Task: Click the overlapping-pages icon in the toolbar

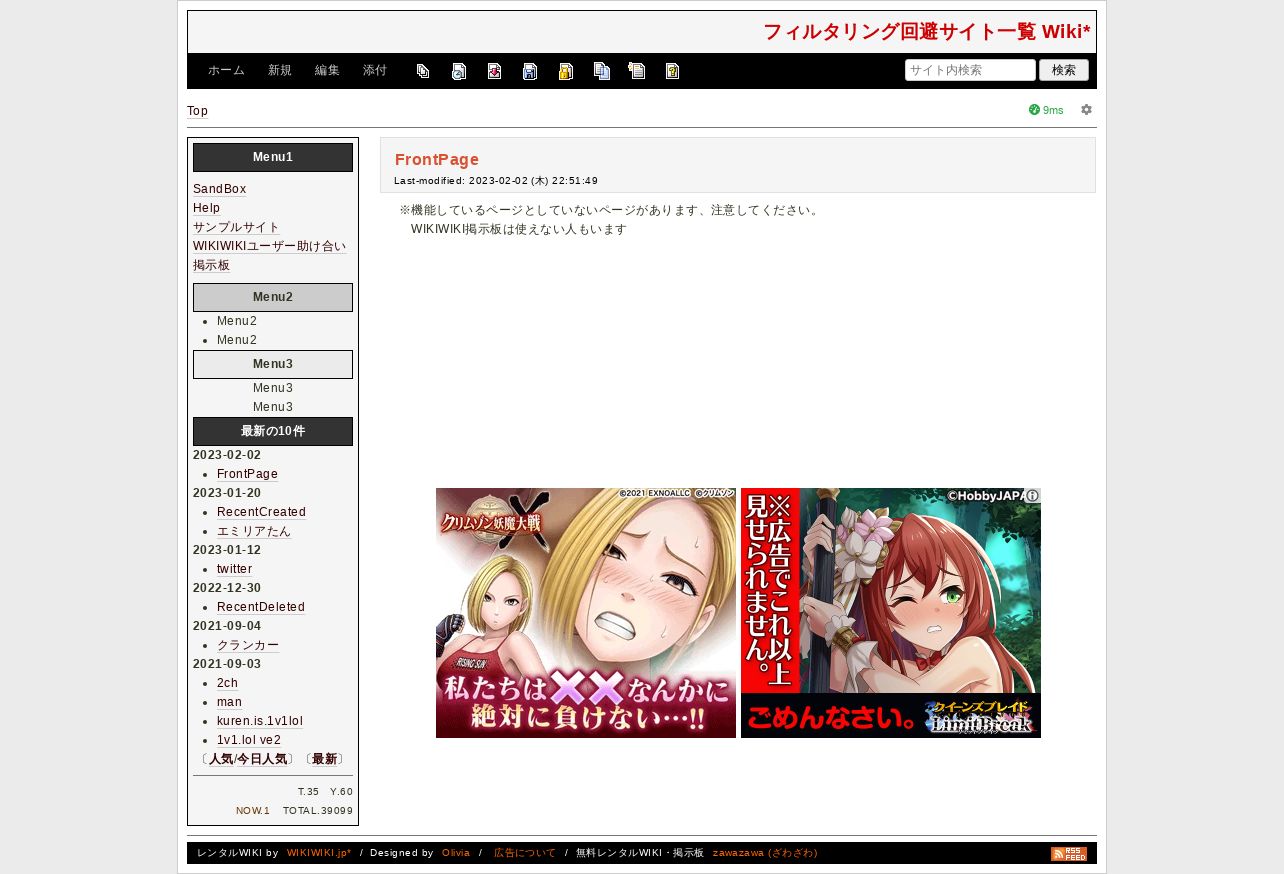Action: 423,71
